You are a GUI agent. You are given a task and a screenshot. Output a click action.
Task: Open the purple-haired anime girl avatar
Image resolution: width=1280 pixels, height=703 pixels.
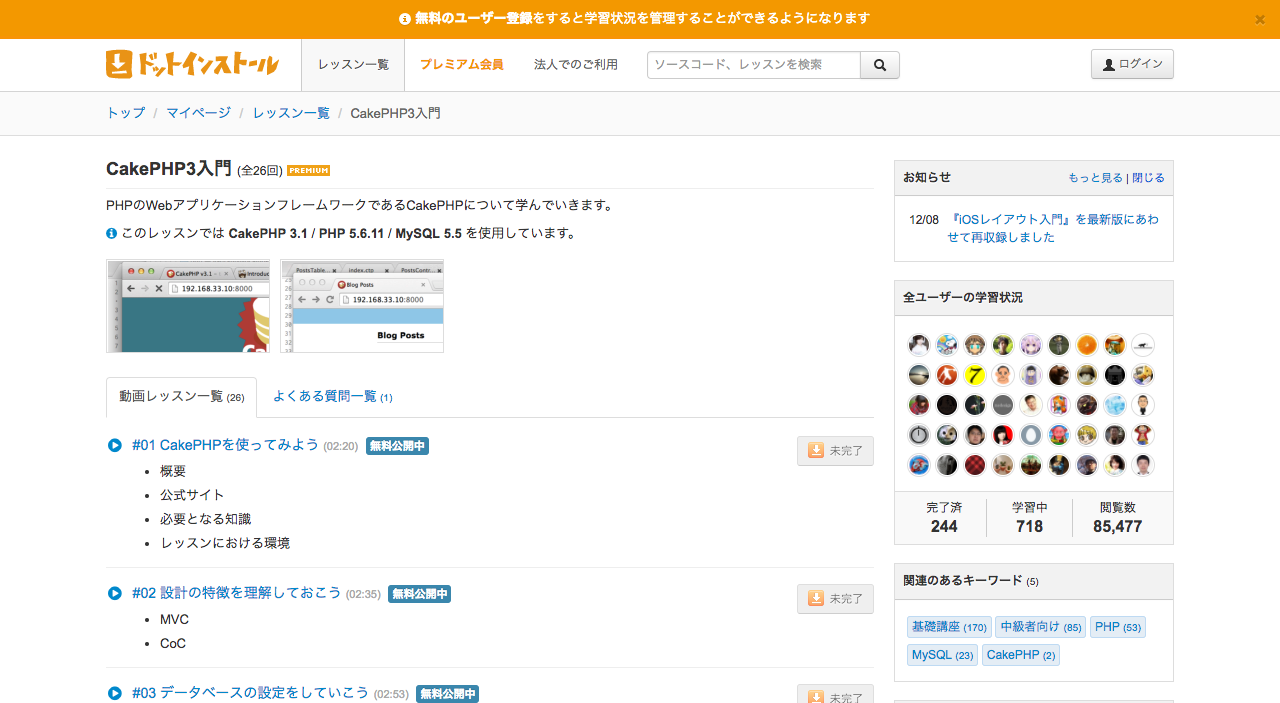coord(1031,345)
